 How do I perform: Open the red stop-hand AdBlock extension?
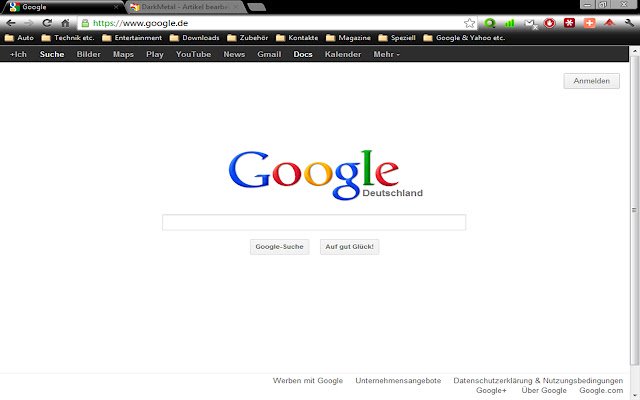tap(549, 23)
